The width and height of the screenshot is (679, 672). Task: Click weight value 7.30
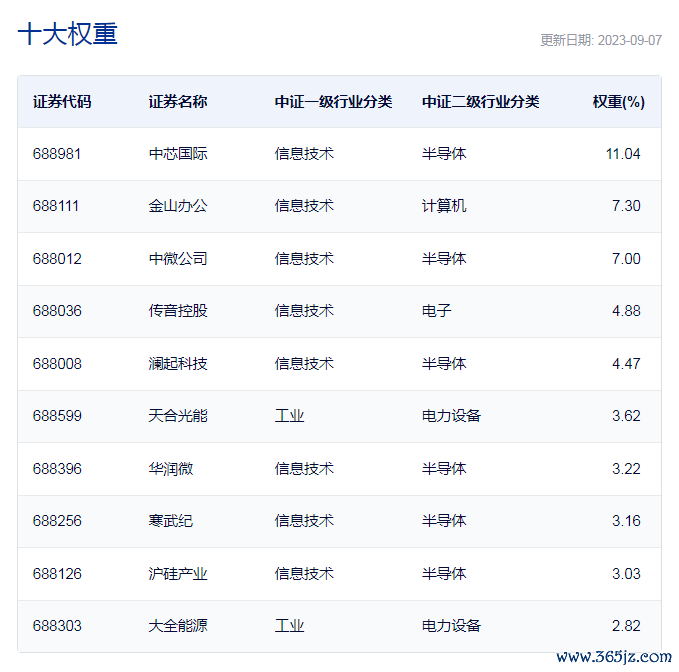click(626, 206)
